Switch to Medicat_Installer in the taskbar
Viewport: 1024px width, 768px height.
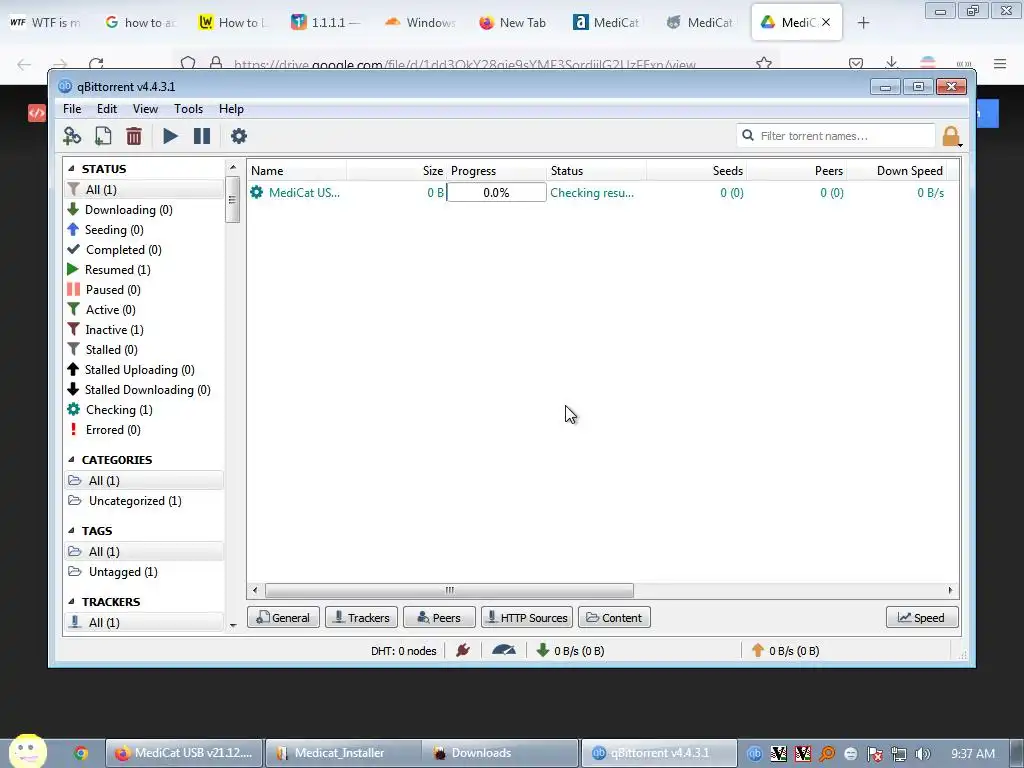pyautogui.click(x=342, y=753)
